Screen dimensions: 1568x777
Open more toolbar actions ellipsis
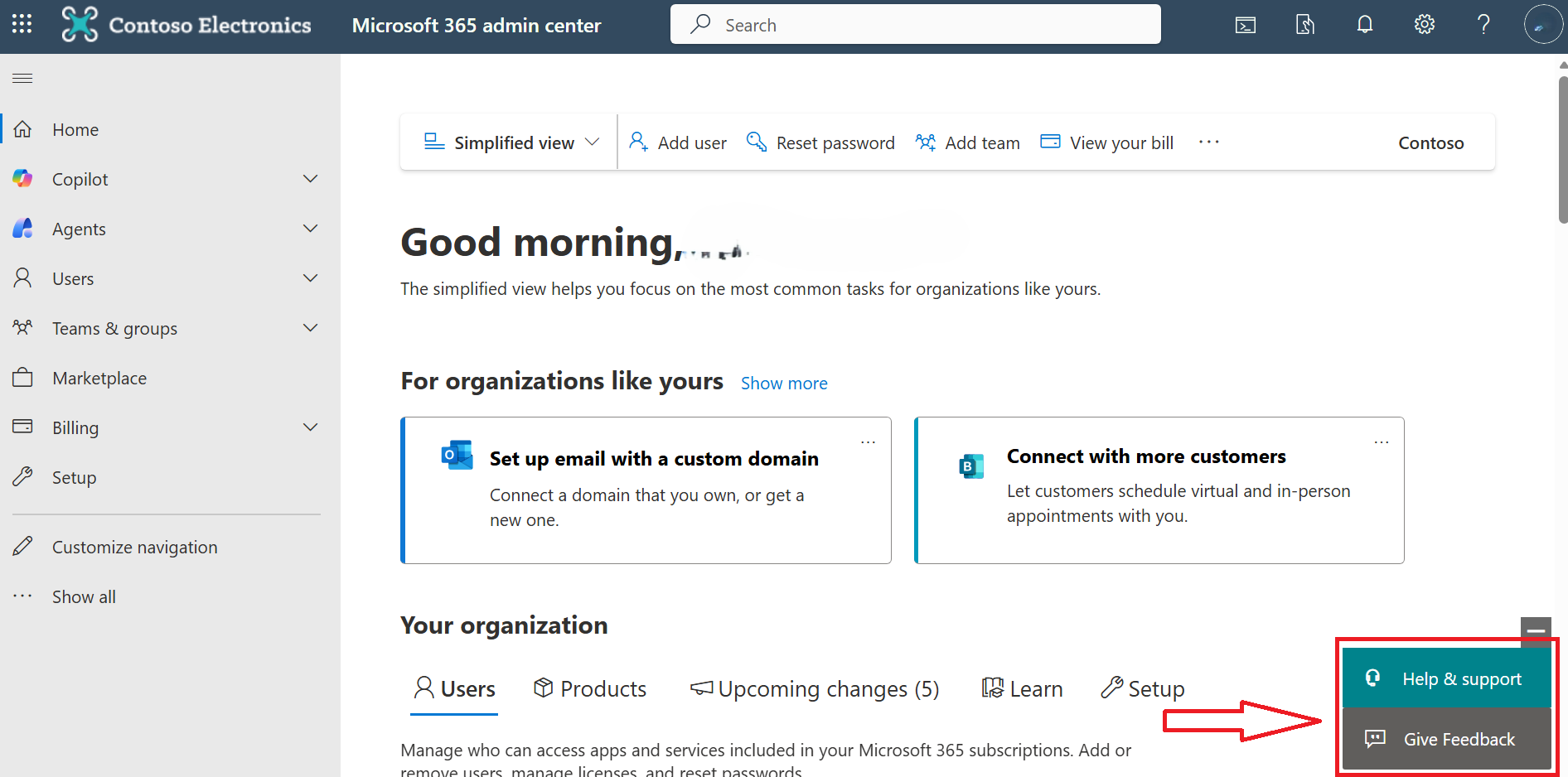pos(1209,142)
